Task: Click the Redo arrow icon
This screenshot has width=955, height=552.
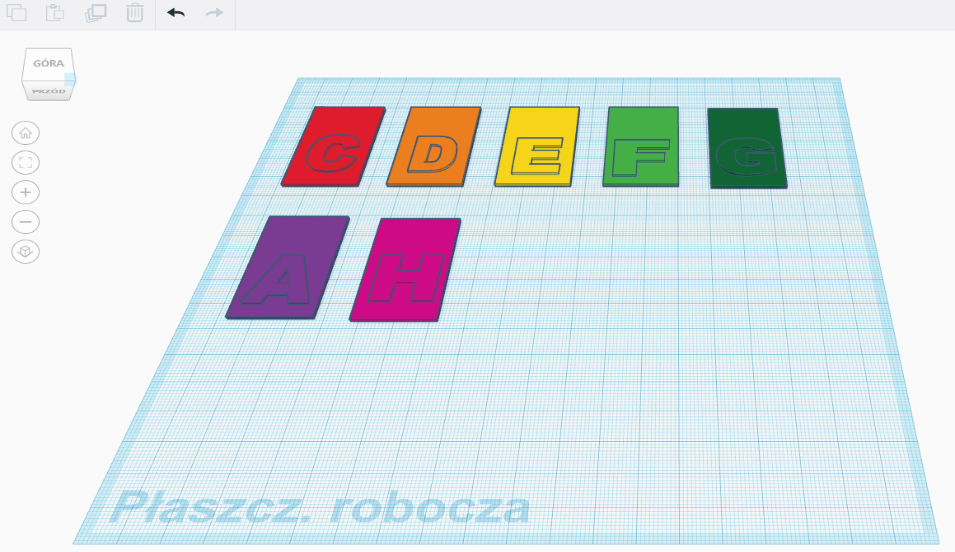Action: pyautogui.click(x=214, y=13)
